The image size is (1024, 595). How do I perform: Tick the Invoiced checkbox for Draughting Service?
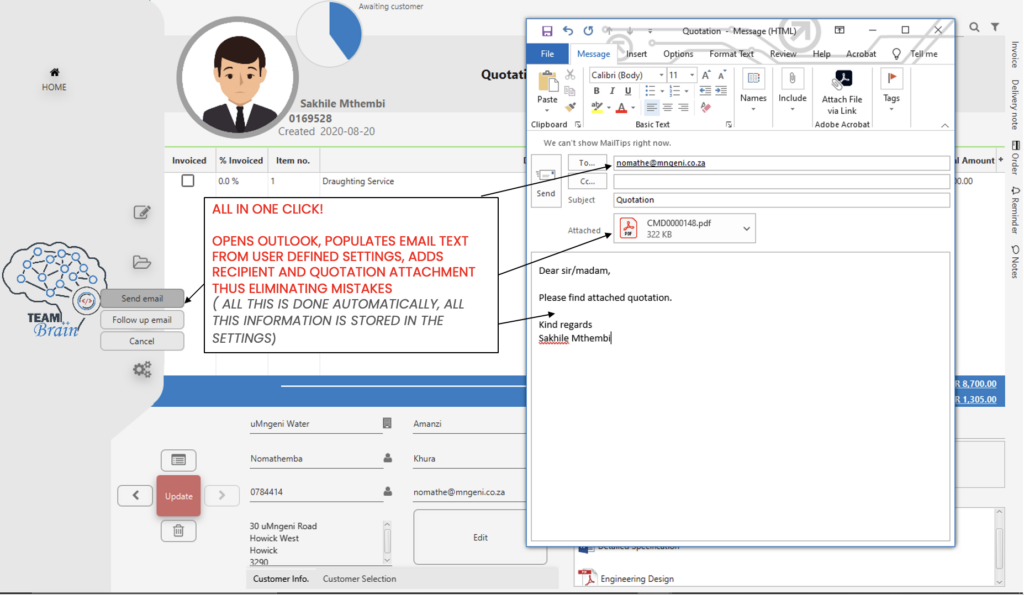[187, 181]
